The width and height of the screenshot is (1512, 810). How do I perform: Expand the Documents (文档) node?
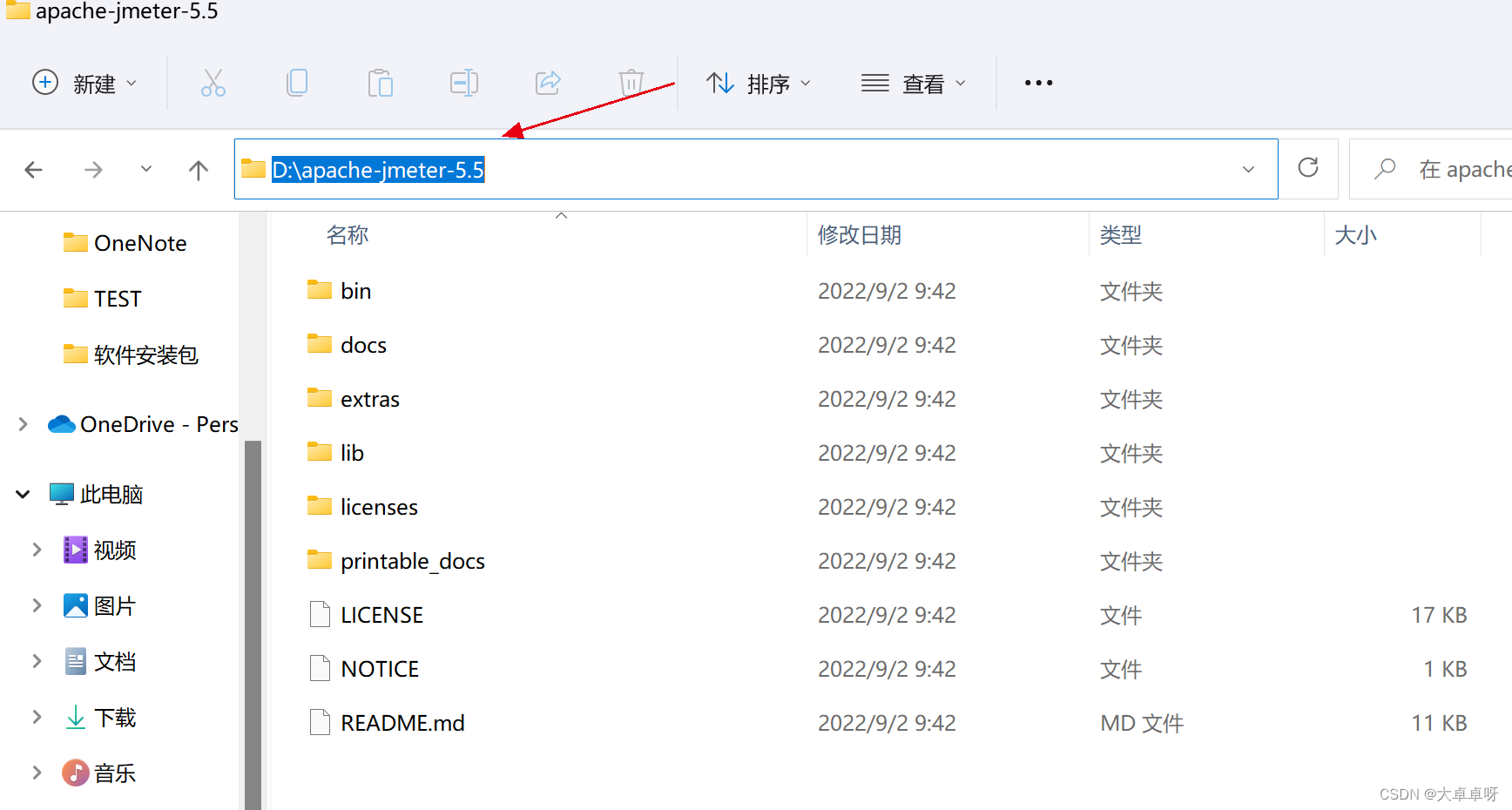[x=37, y=661]
